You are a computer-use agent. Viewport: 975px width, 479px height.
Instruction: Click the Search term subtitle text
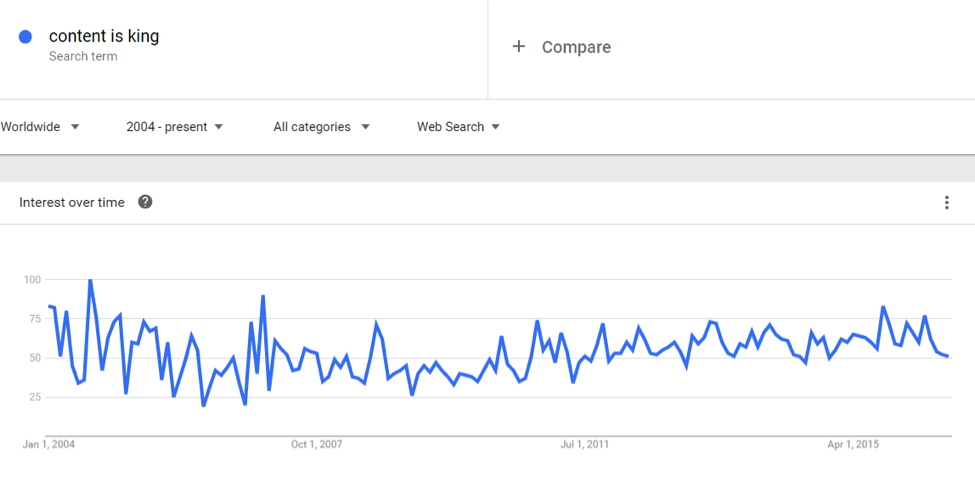click(x=83, y=57)
